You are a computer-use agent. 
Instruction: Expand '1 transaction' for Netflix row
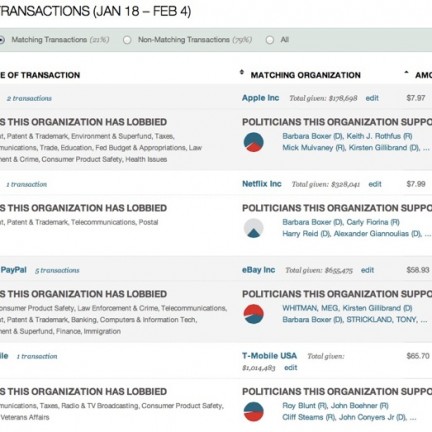tap(27, 184)
